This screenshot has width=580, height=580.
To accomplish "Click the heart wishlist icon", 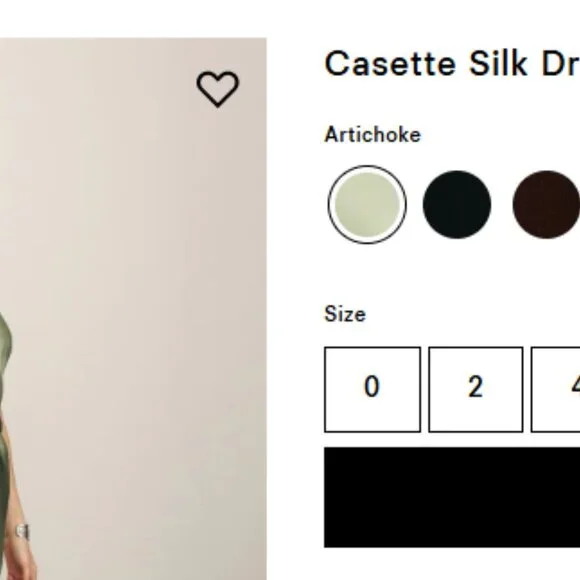I will click(x=218, y=89).
